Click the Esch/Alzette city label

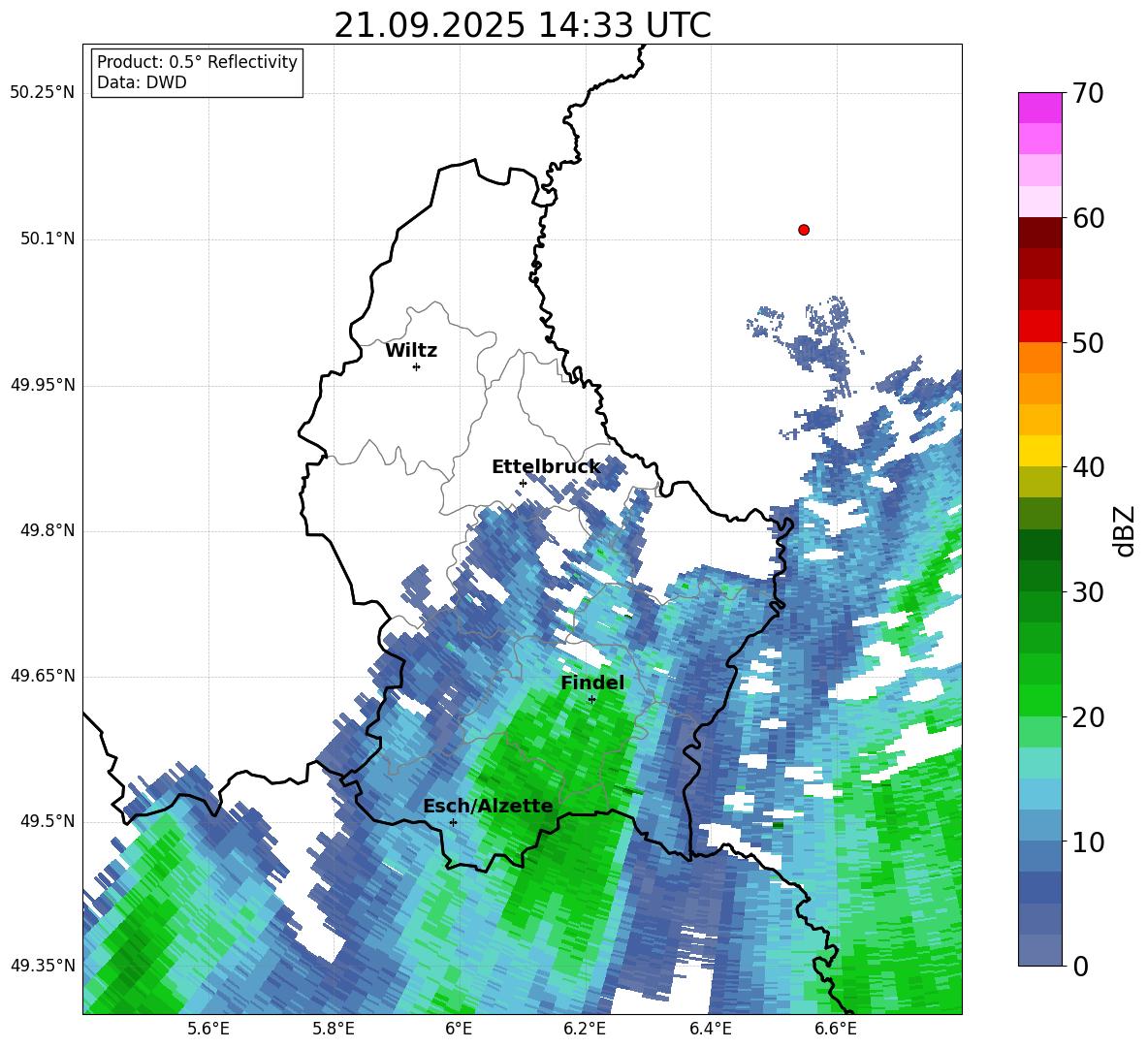[488, 806]
